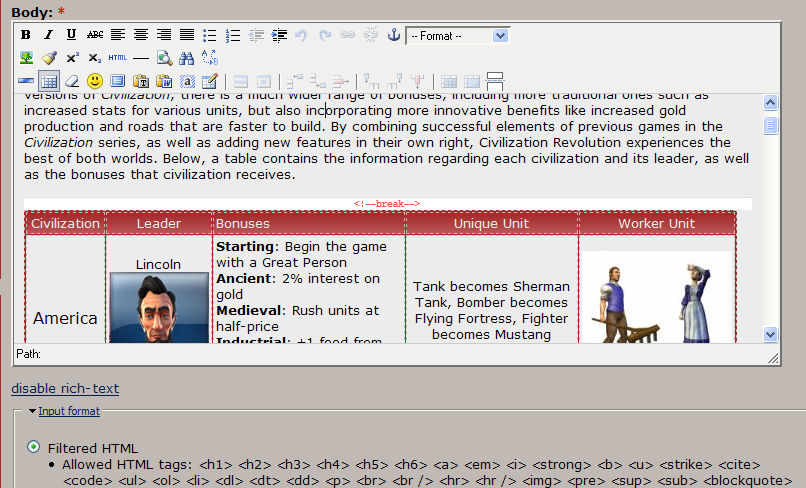Click the outdent button
The image size is (806, 488).
point(256,35)
